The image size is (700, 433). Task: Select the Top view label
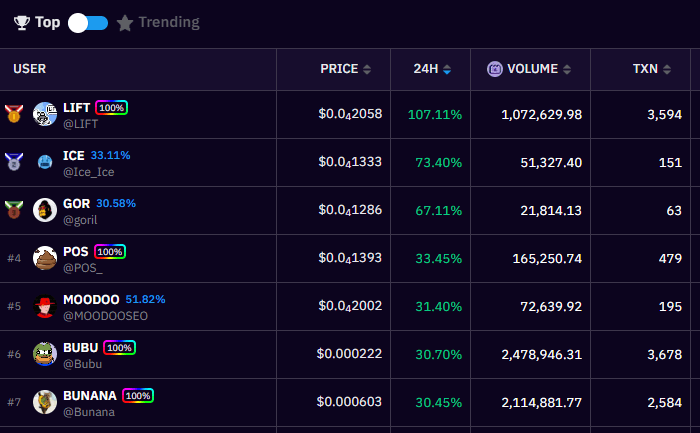click(47, 22)
